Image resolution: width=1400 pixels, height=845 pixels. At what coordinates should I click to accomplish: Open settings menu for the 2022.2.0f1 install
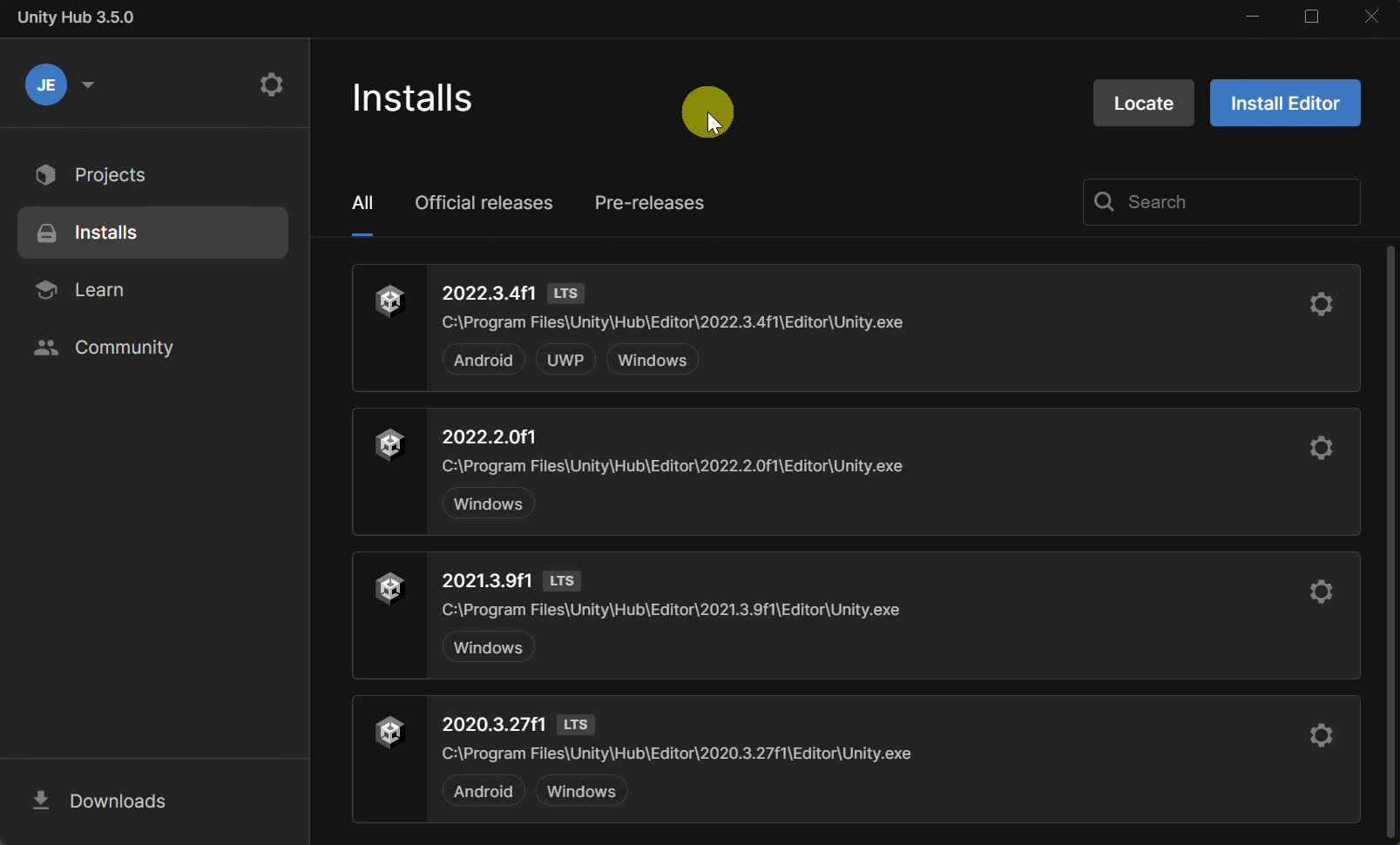(1321, 447)
